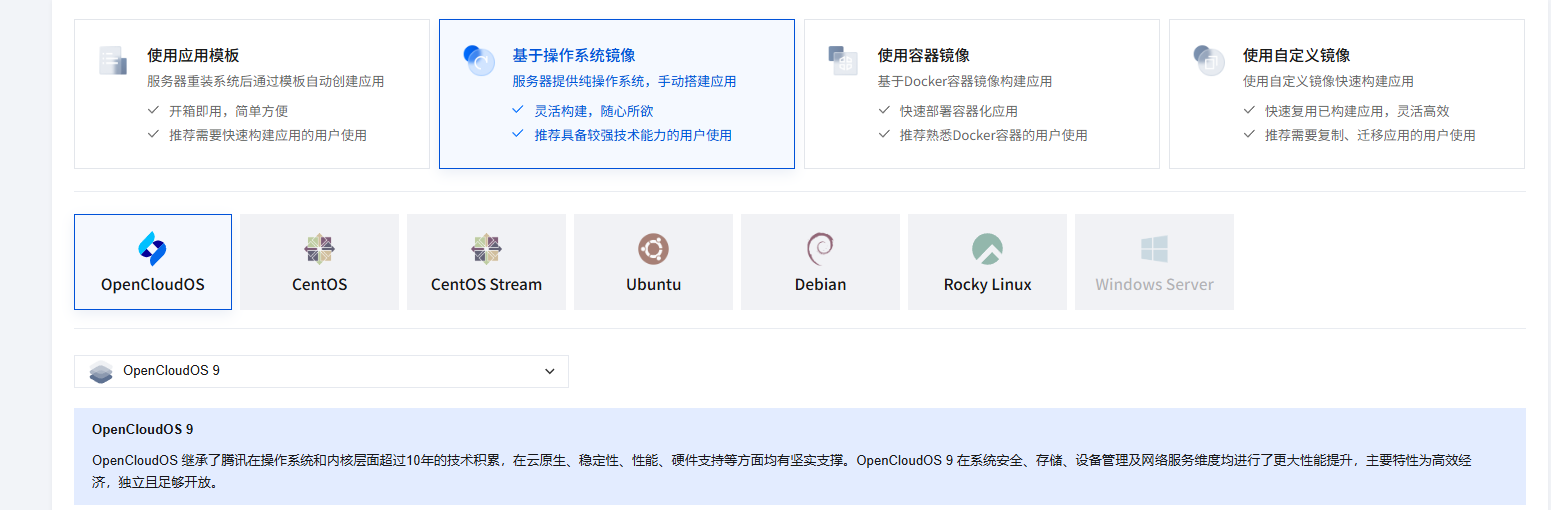Choose the Rocky Linux label
Screen dimensions: 1551x510
987,284
